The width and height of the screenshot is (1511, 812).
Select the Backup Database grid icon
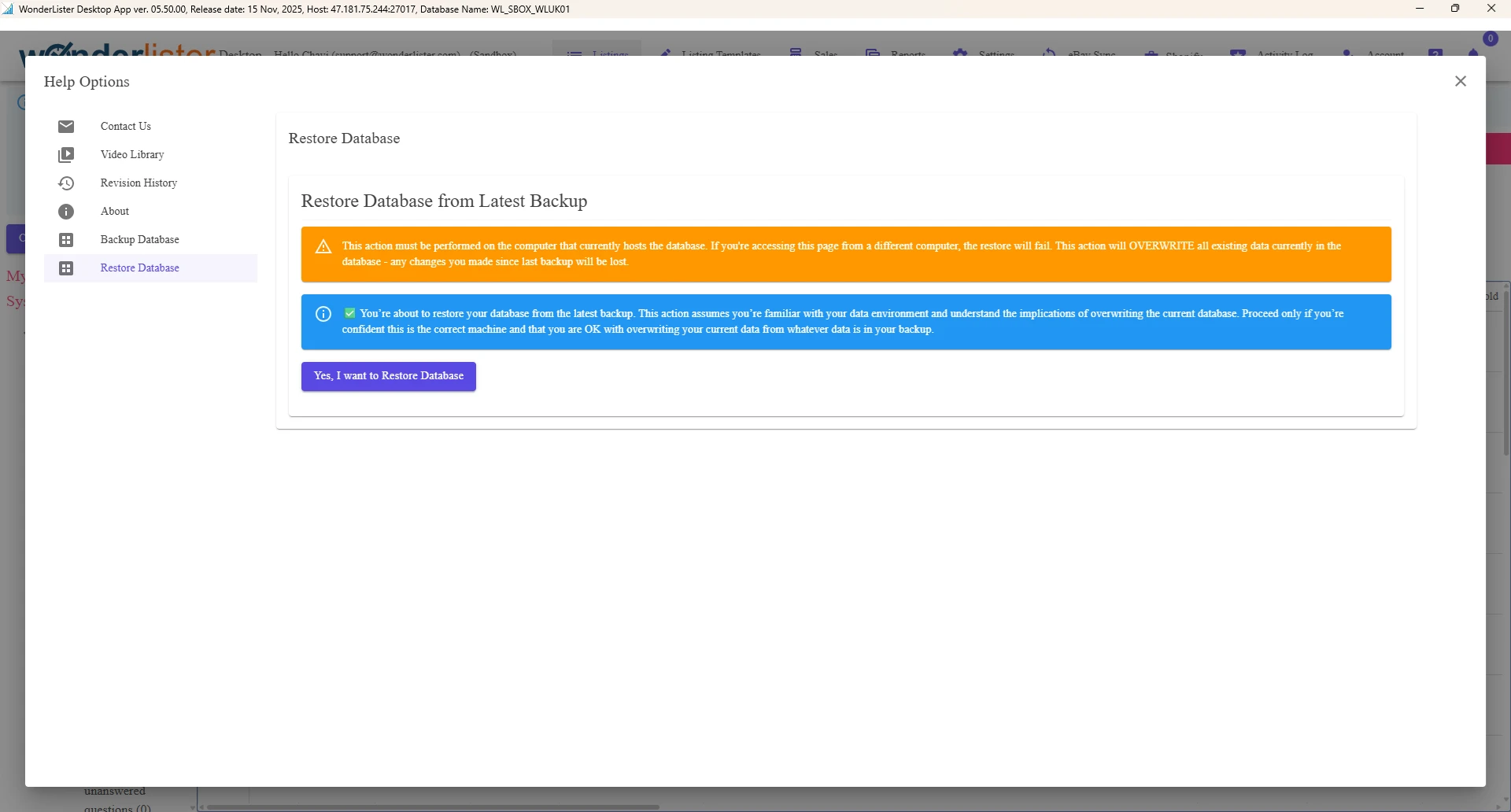coord(66,239)
